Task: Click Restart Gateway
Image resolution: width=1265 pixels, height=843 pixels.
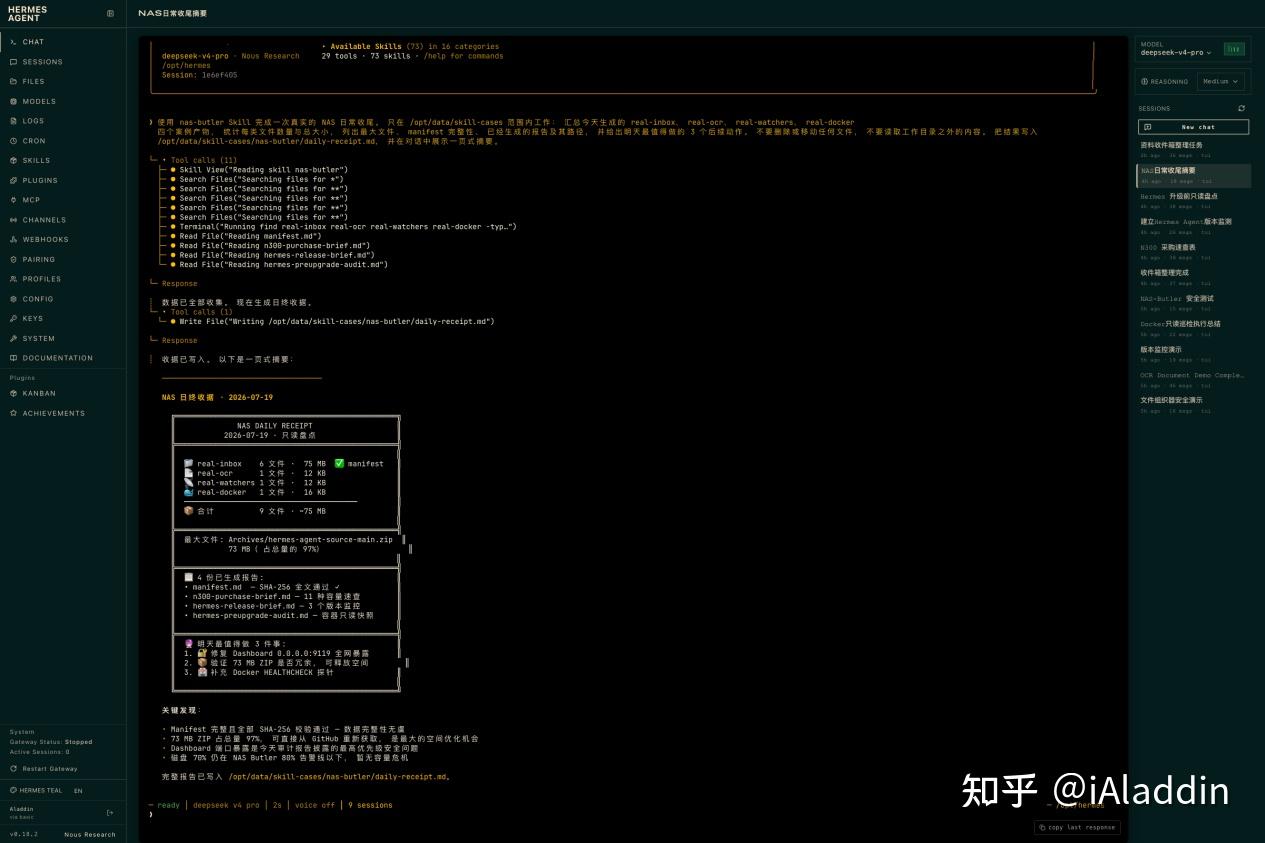Action: coord(43,769)
